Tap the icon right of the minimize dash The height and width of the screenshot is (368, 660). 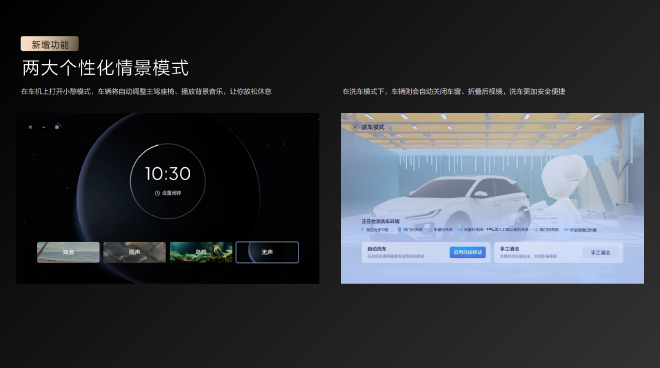(x=57, y=126)
